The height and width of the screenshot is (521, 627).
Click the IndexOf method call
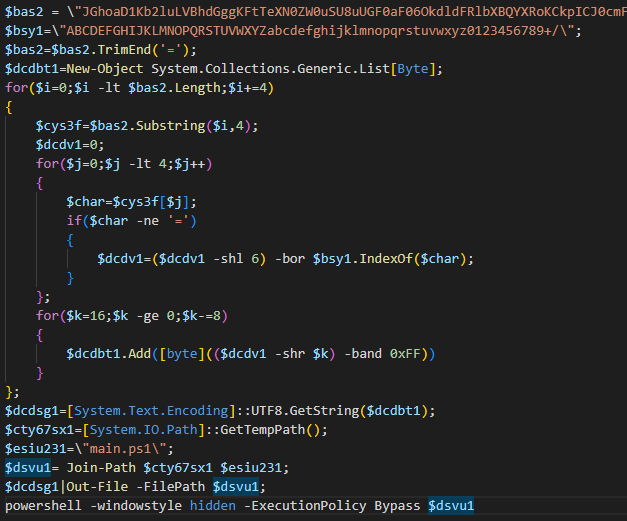[386, 259]
